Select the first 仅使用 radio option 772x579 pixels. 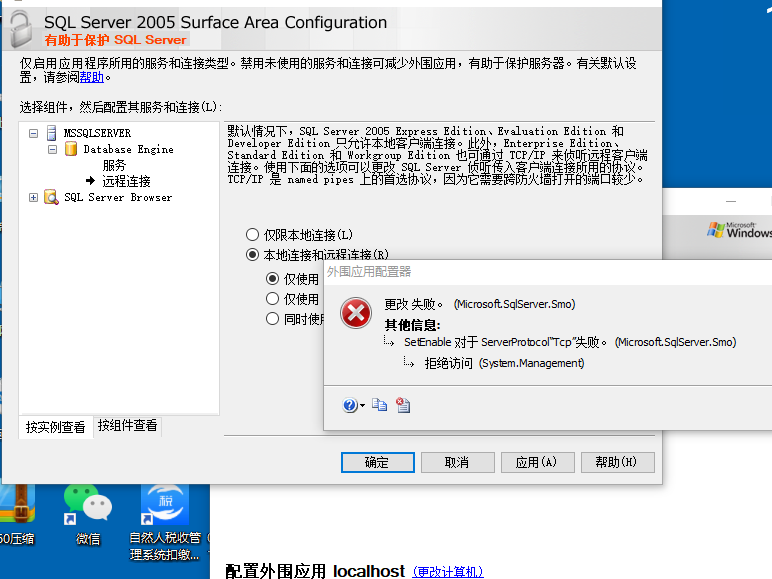[272, 279]
